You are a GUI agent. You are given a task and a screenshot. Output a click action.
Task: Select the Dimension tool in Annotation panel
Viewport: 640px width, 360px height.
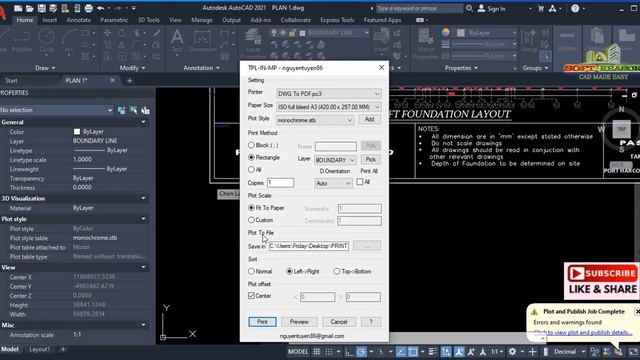click(x=202, y=41)
